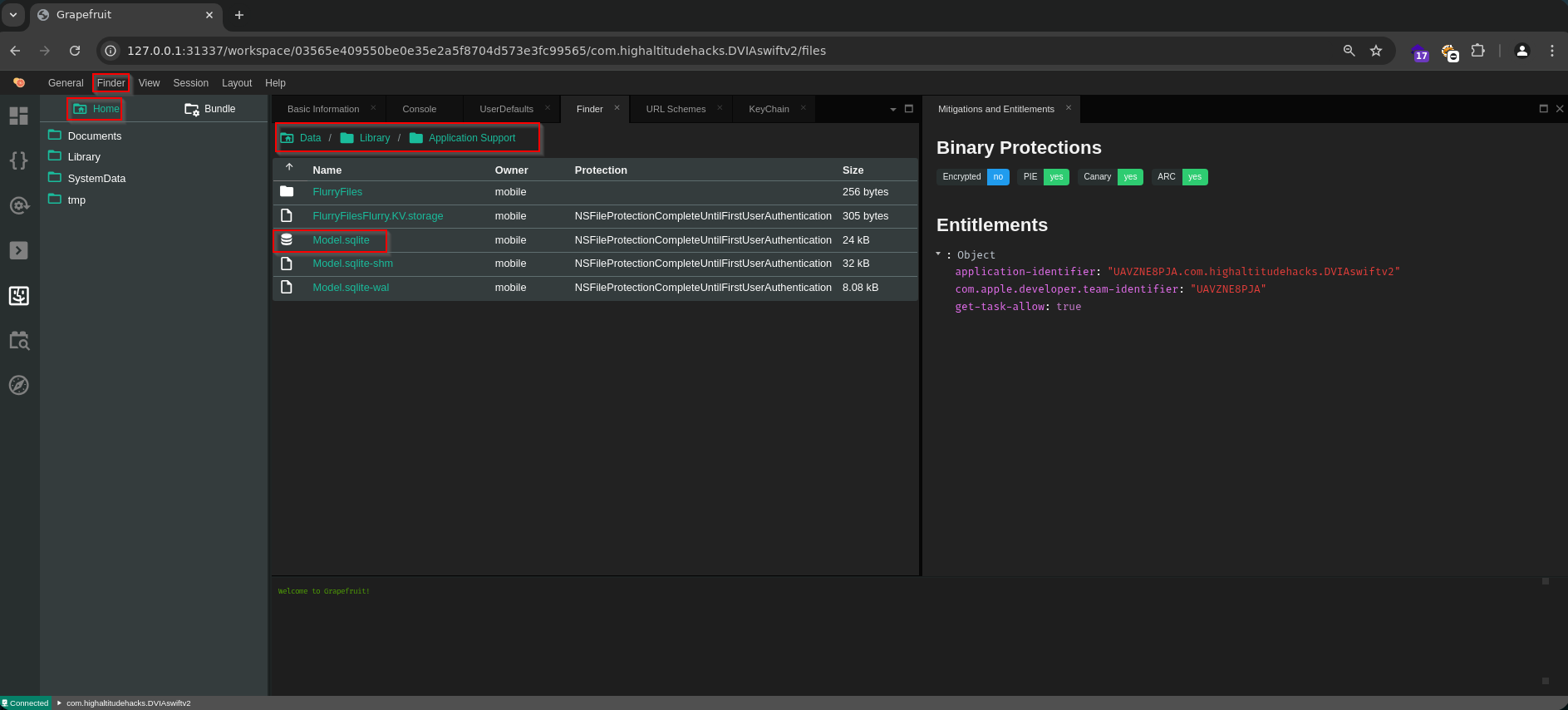Collapse the Entitlements Object tree
The image size is (1568, 710).
click(x=938, y=254)
